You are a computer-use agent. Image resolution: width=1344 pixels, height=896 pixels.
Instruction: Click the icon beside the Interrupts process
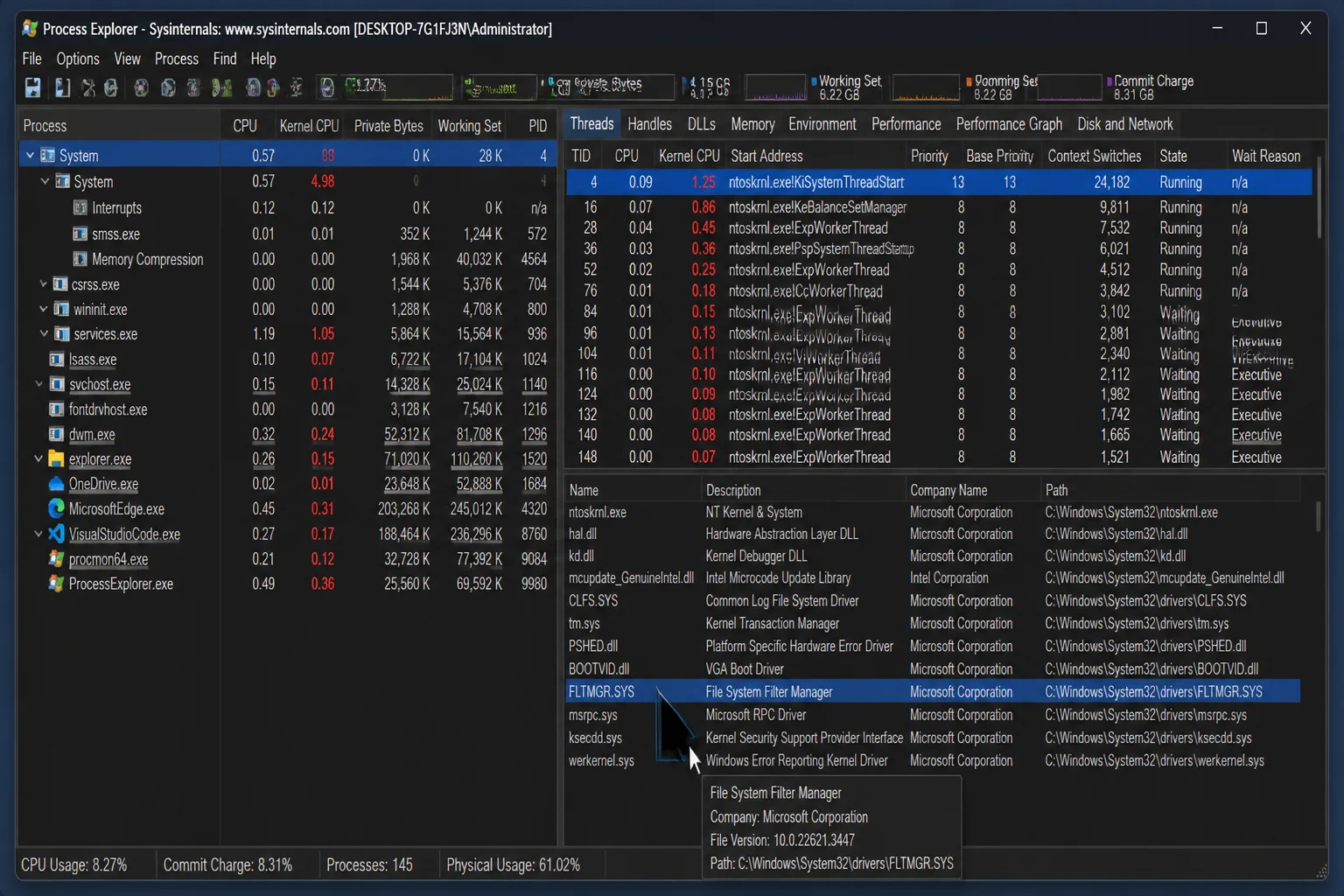[80, 208]
